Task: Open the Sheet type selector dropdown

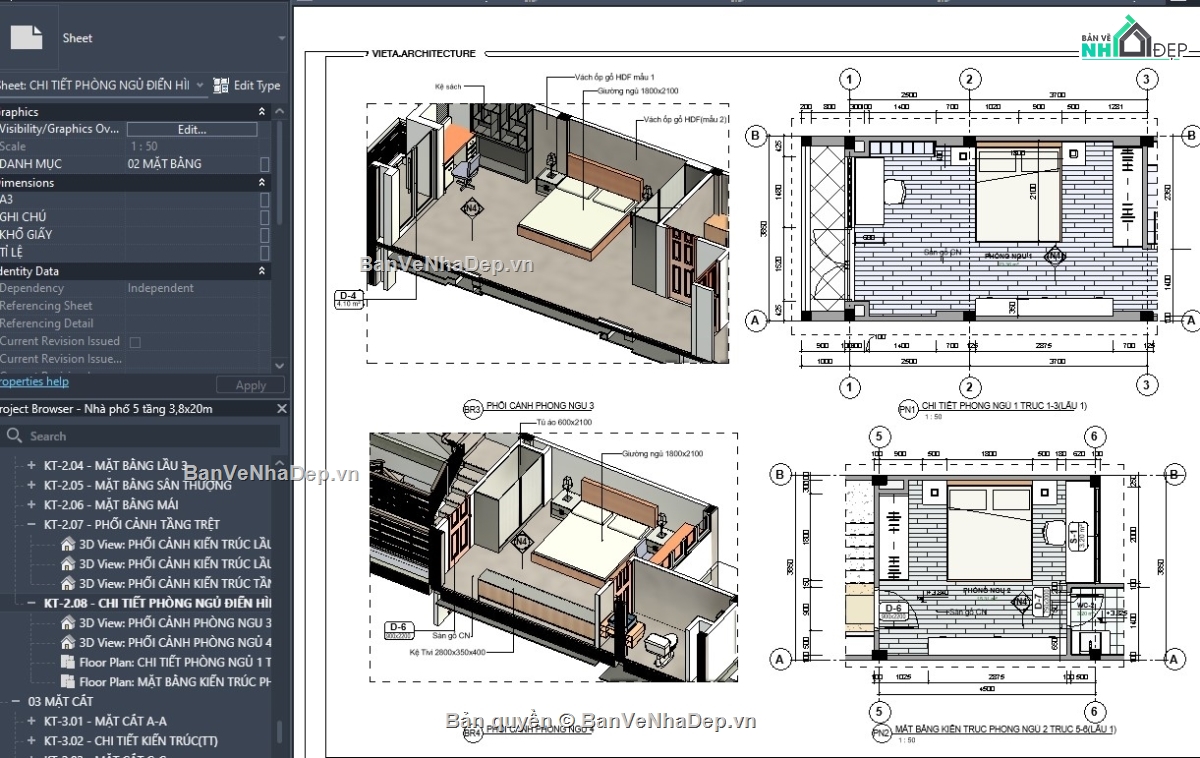Action: [281, 38]
